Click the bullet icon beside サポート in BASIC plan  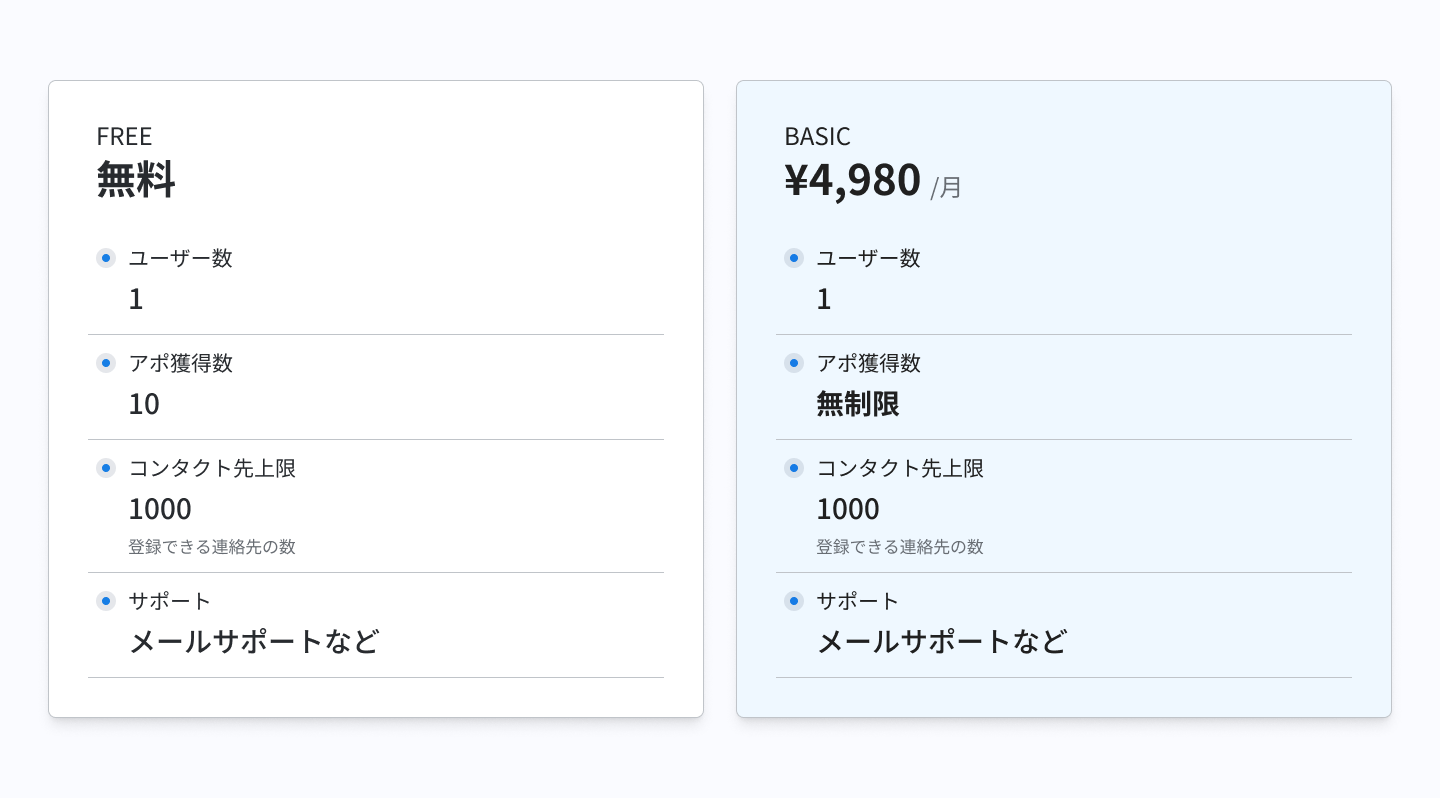click(x=794, y=601)
